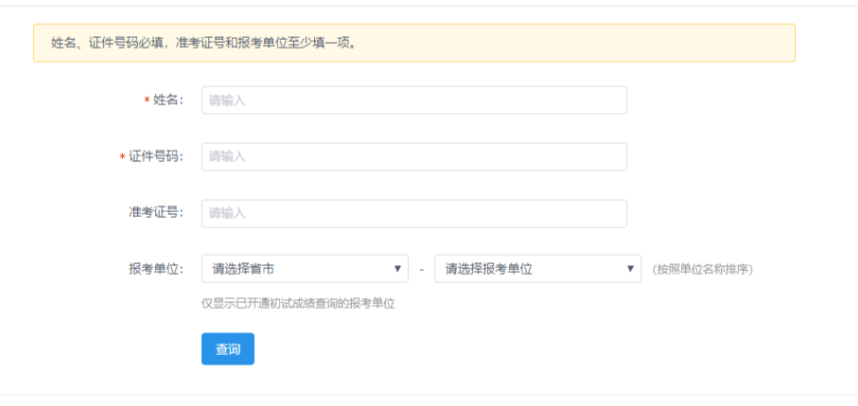Screen dimensions: 858x406
Task: Click the arrow on the 省市 selector
Action: [398, 269]
